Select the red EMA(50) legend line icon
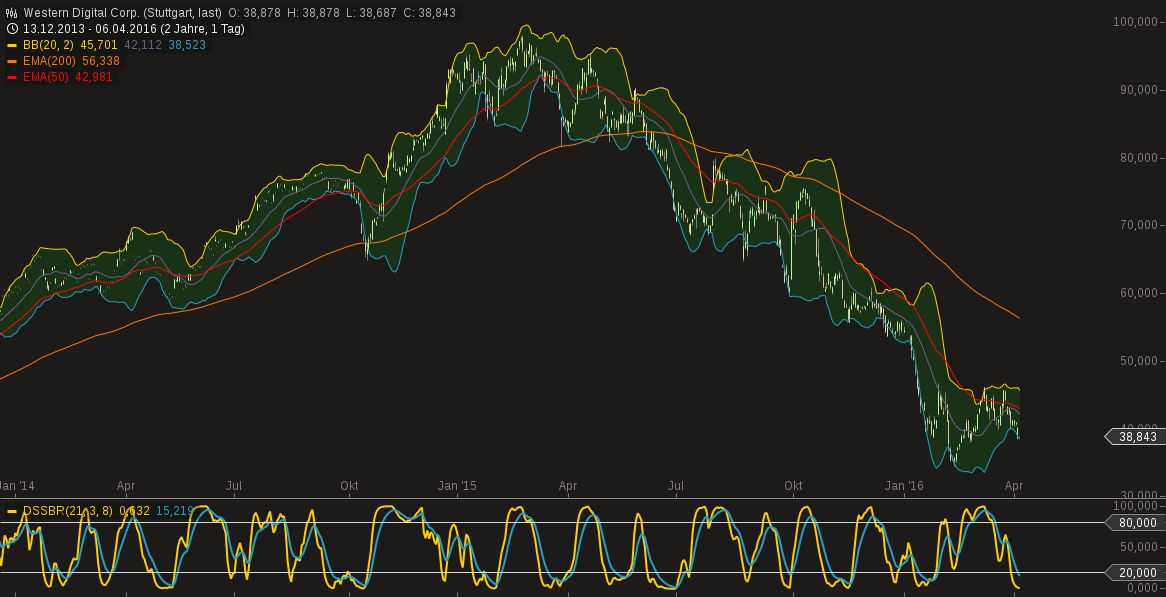The width and height of the screenshot is (1166, 597). 12,75
